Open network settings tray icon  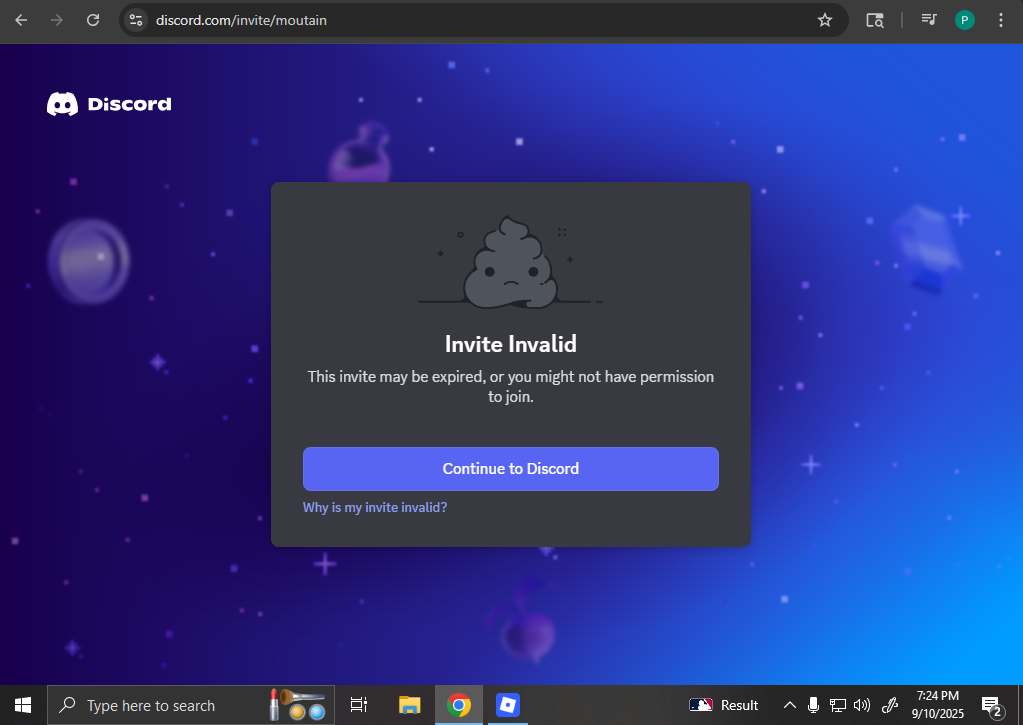pos(838,705)
